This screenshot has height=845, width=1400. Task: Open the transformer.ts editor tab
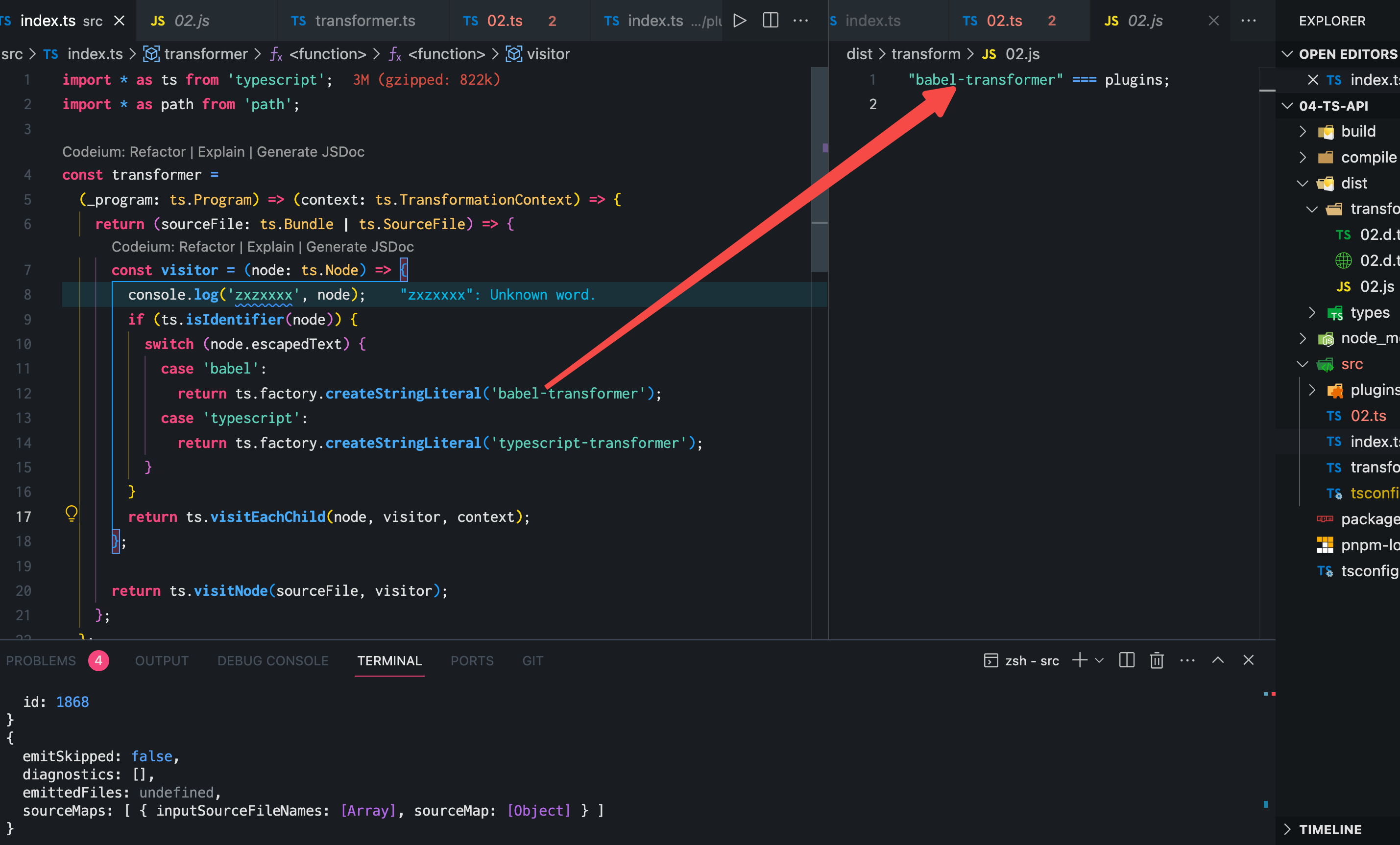click(365, 21)
